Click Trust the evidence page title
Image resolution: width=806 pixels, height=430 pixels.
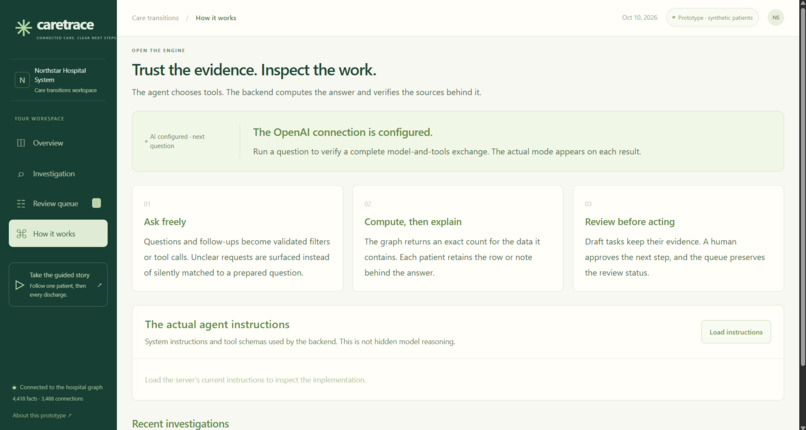[254, 70]
